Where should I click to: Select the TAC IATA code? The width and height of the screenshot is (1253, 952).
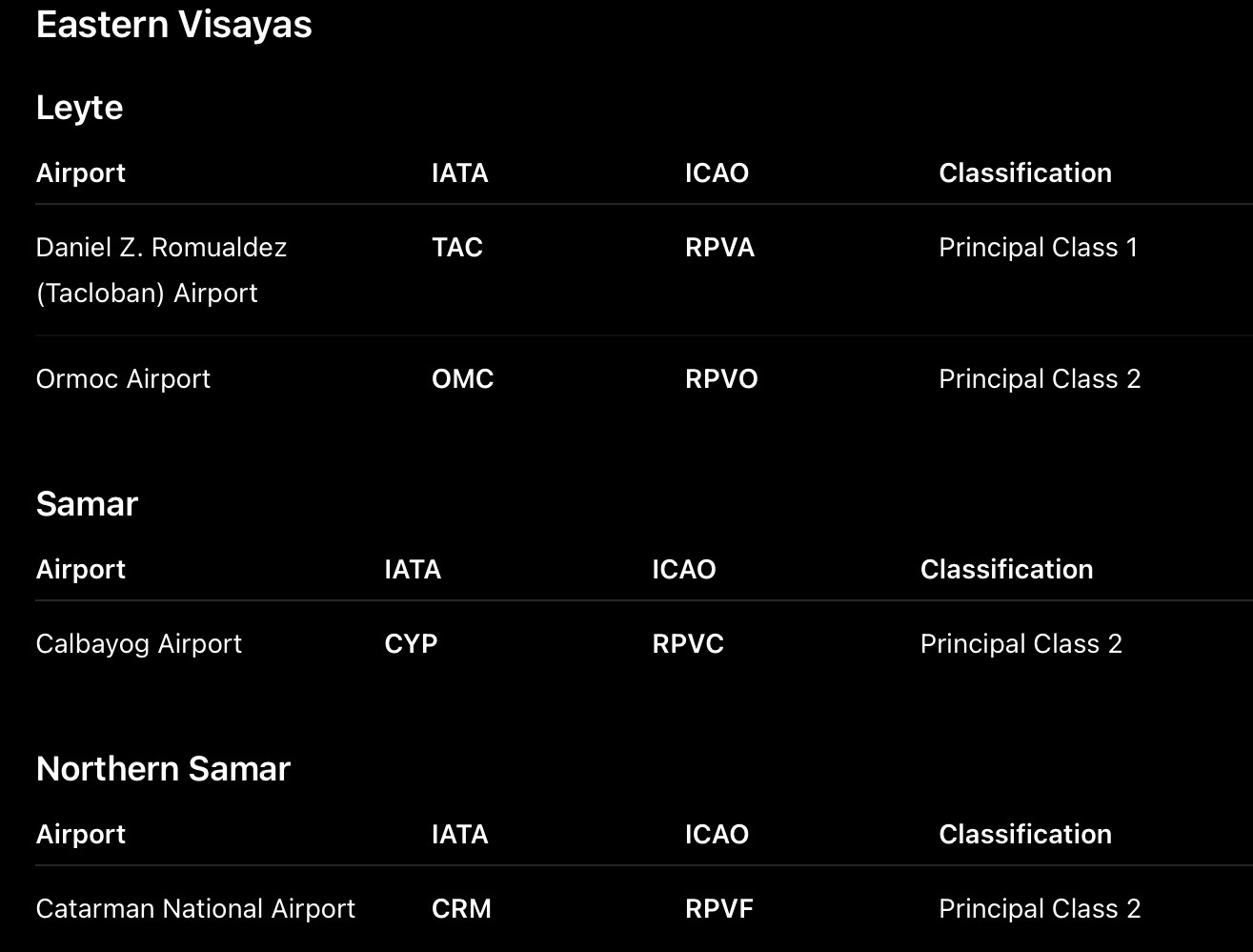point(457,248)
